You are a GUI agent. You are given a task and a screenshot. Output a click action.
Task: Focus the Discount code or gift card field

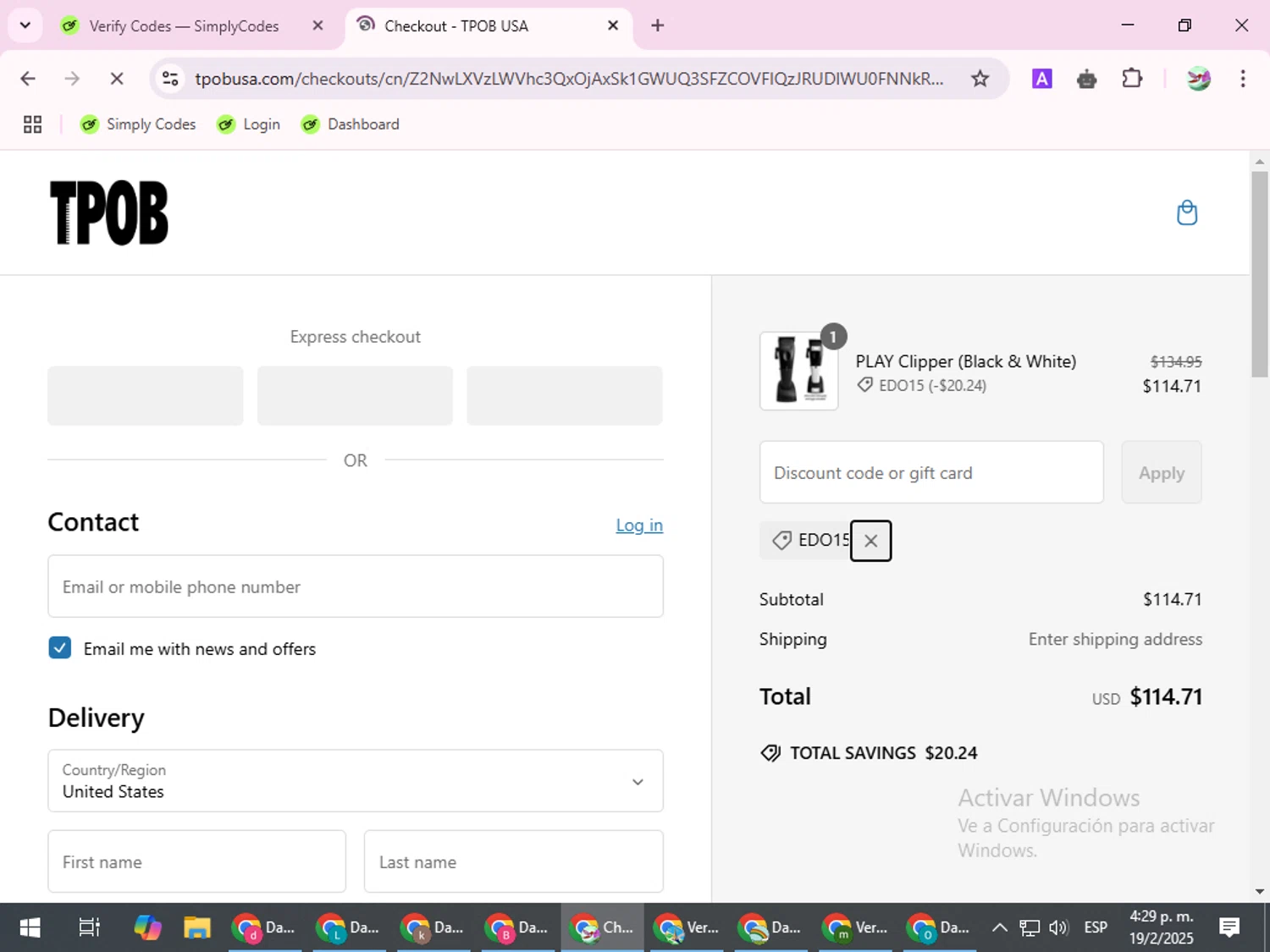[x=931, y=472]
